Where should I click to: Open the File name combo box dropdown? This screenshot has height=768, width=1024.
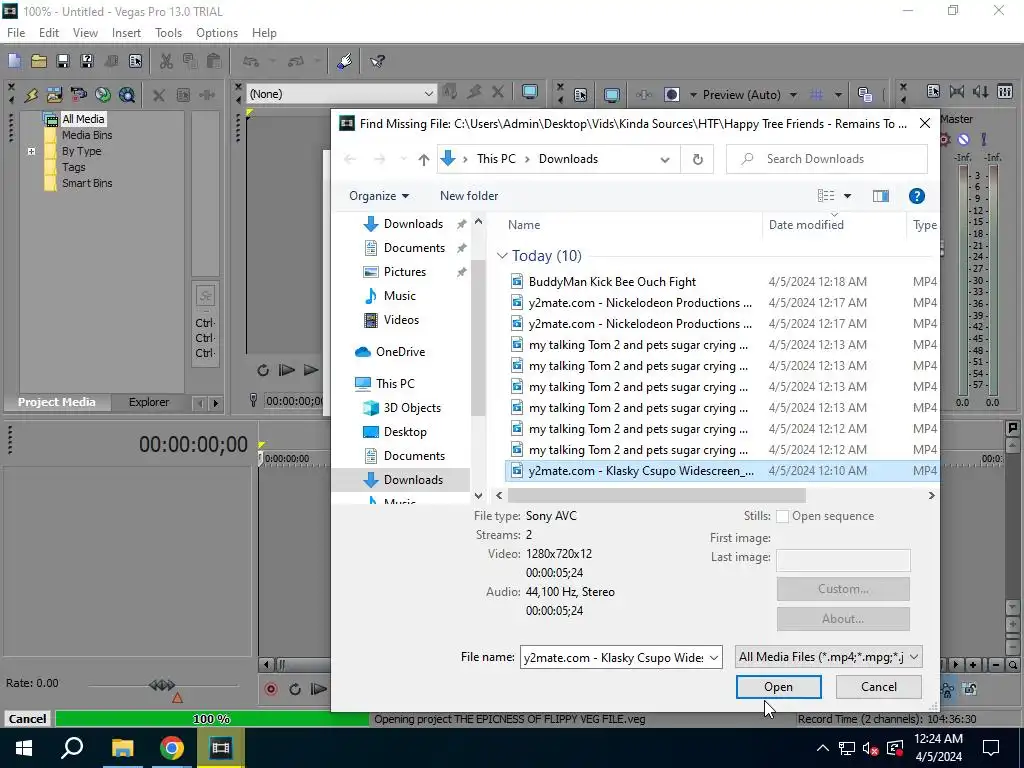[x=714, y=657]
